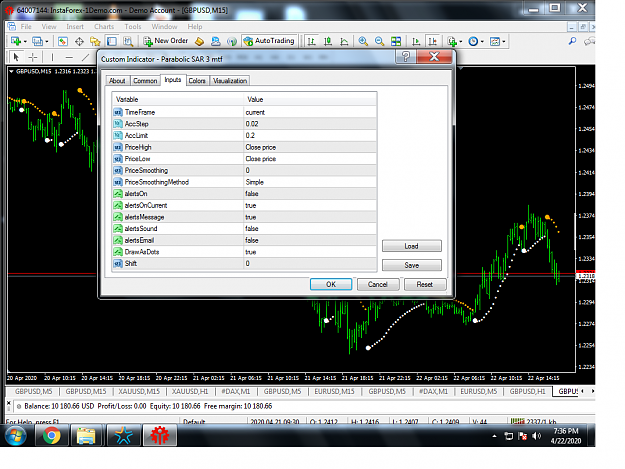Open the Periods clock dropdown
Viewport: 625px width, 469px height.
click(x=476, y=41)
